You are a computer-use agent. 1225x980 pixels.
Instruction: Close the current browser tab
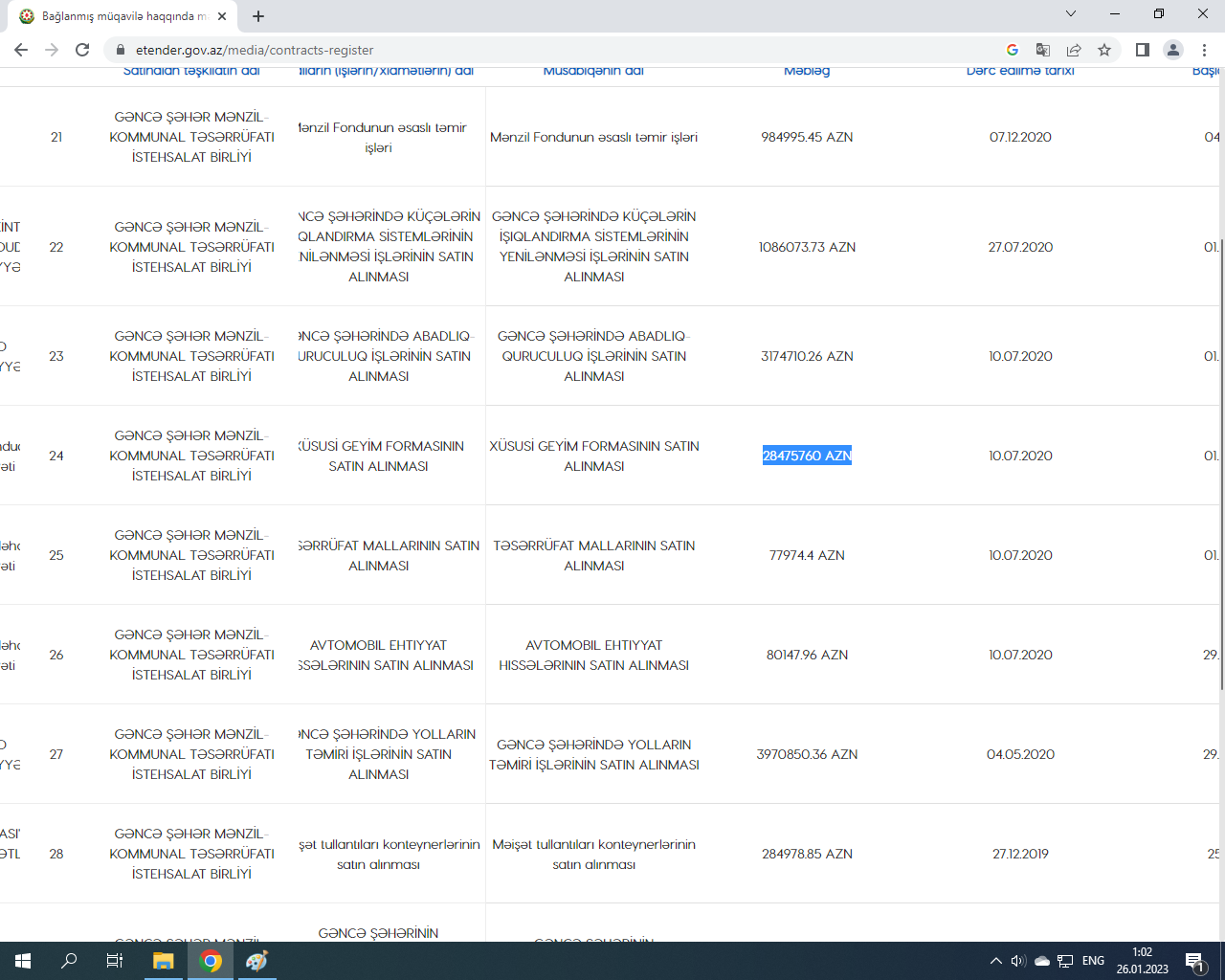[222, 16]
